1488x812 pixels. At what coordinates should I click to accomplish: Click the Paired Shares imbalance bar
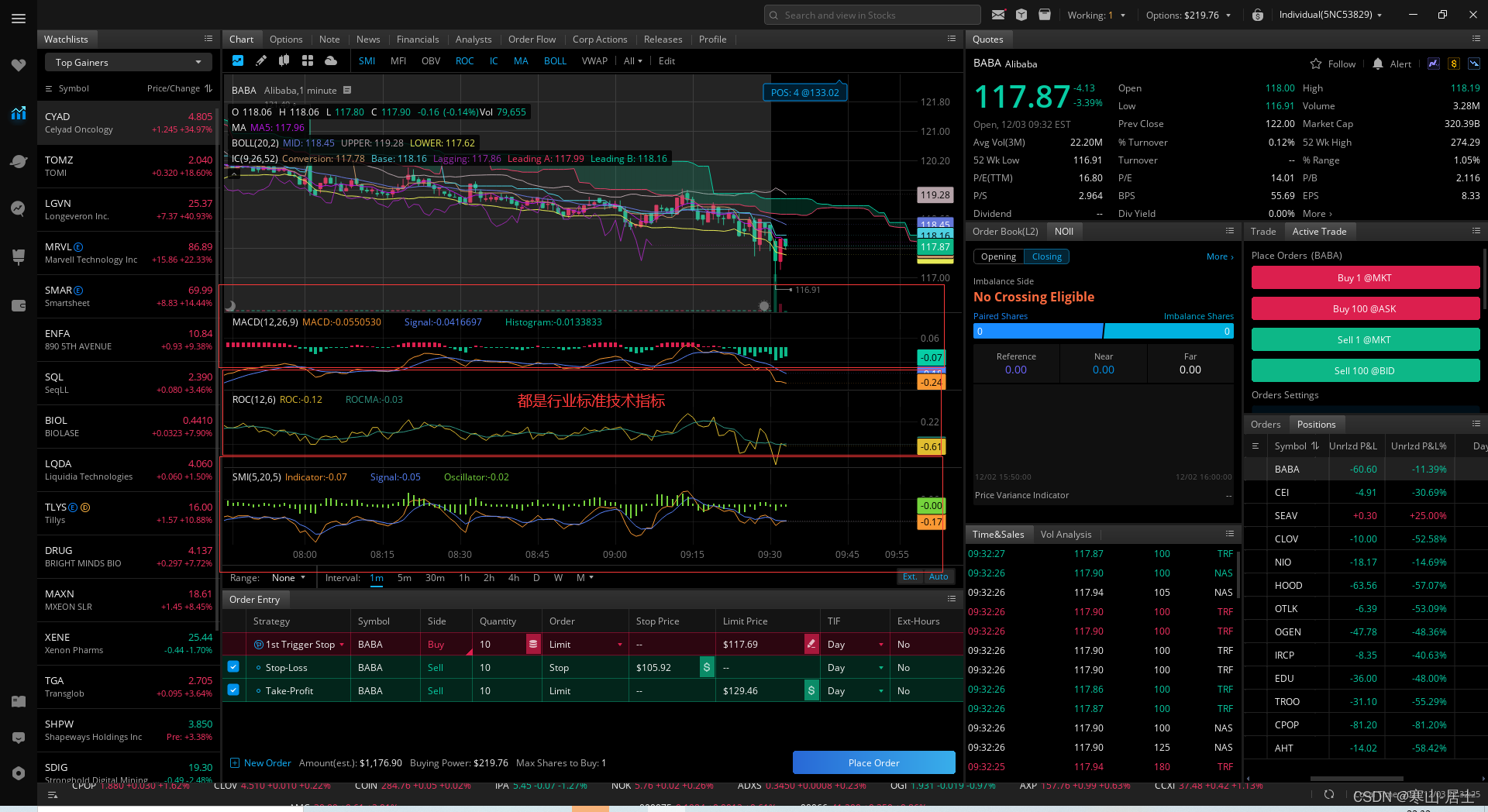1038,332
